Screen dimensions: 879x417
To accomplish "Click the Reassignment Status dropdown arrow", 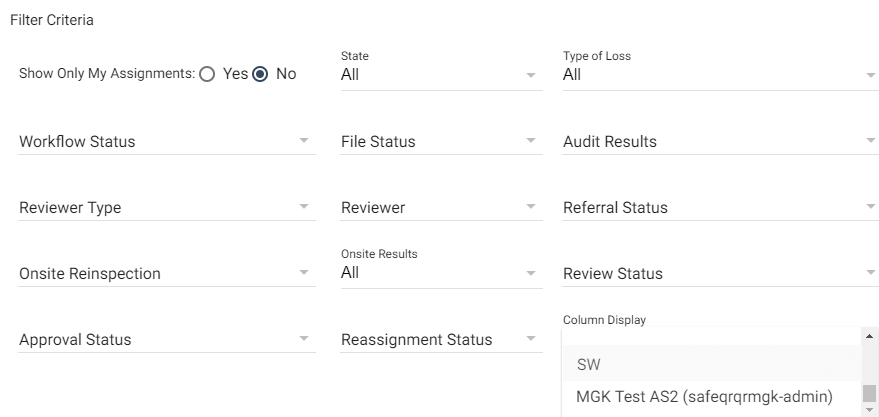I will pos(532,340).
